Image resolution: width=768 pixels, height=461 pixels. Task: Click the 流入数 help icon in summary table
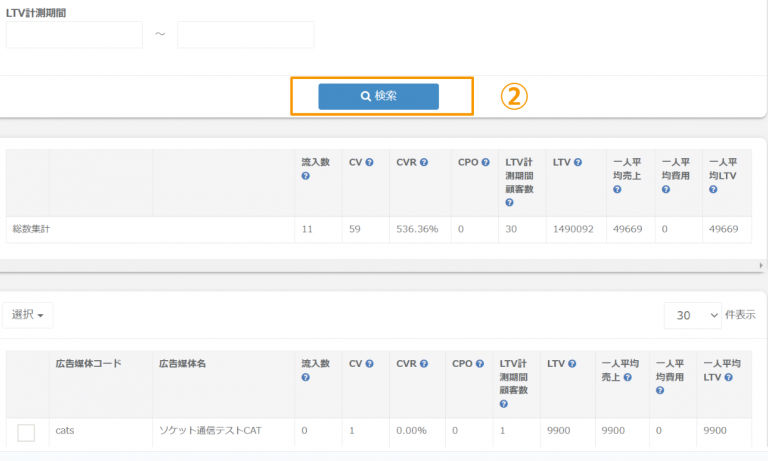(x=306, y=176)
